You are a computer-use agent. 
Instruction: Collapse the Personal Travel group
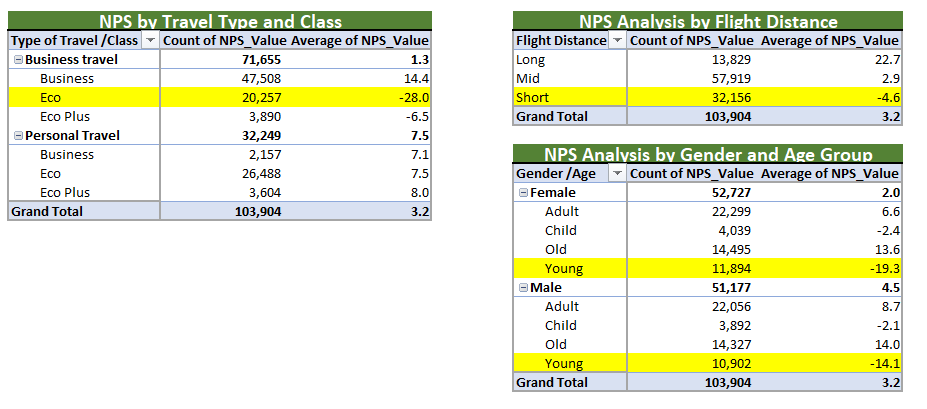pyautogui.click(x=18, y=136)
